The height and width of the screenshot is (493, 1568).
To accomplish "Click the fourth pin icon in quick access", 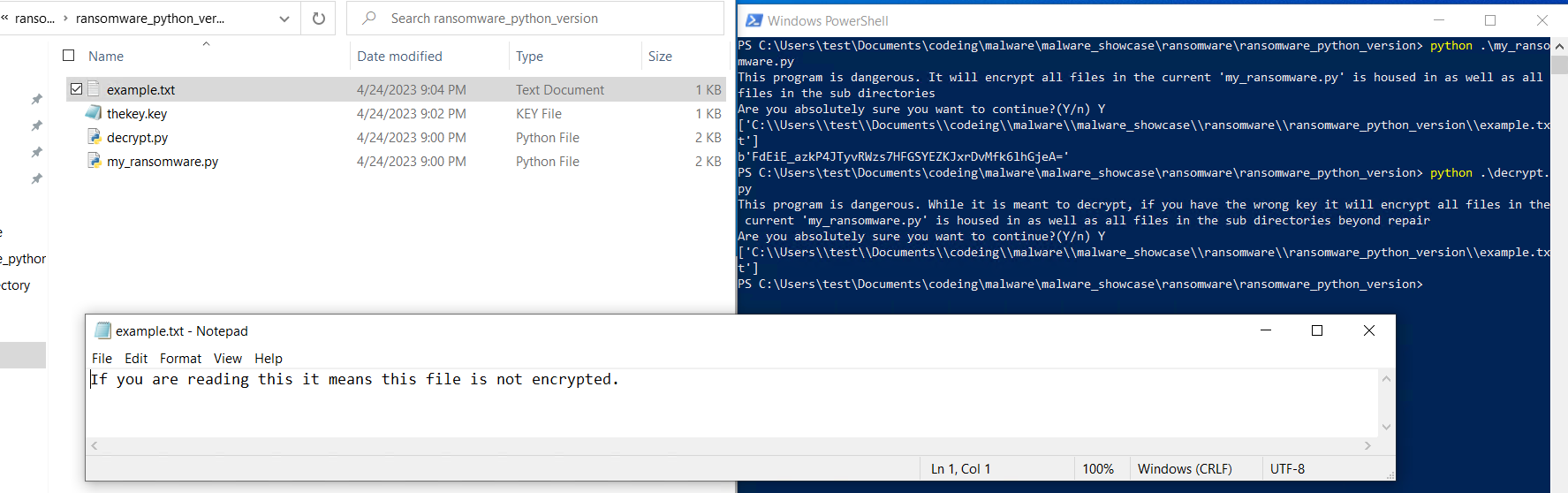I will 36,178.
